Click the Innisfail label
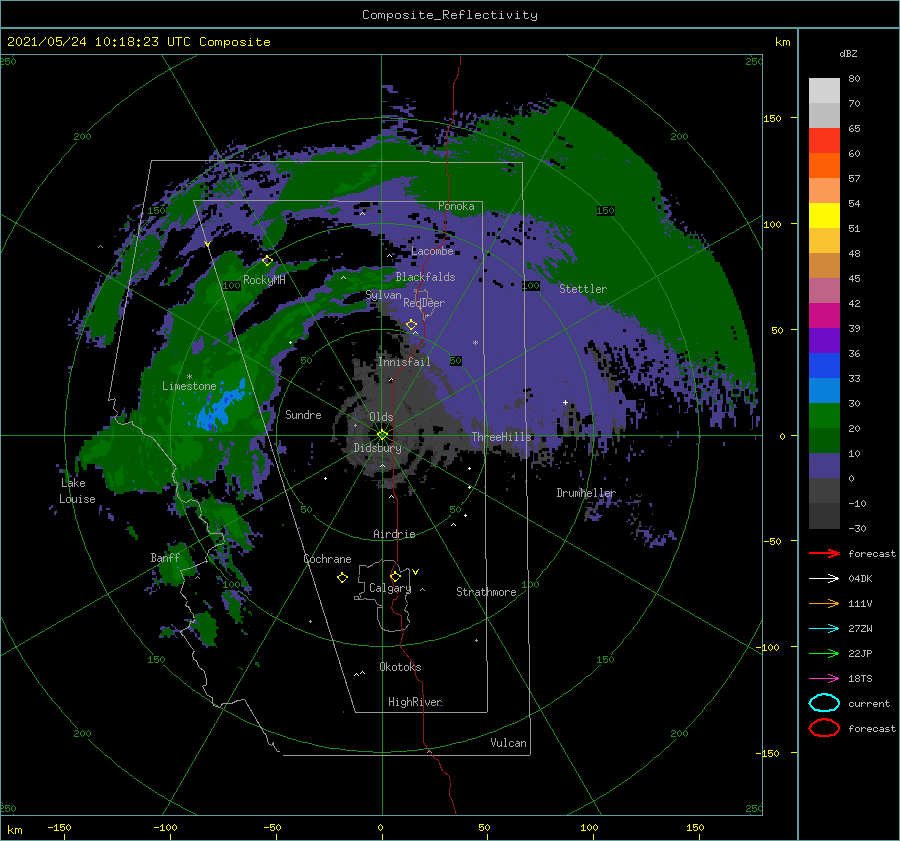Image resolution: width=900 pixels, height=841 pixels. [404, 362]
